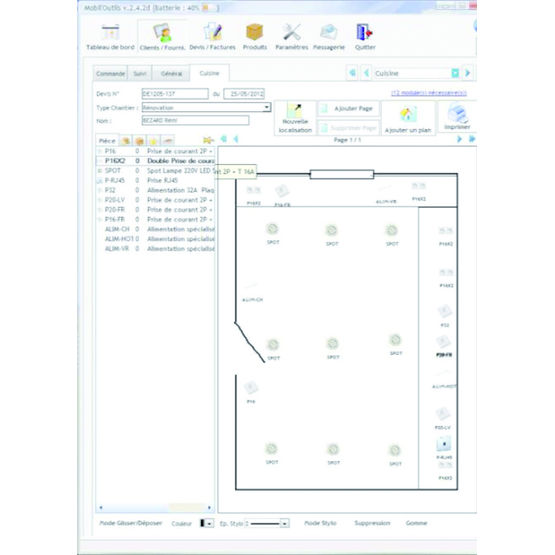Open the Clients / Fourn. section
This screenshot has width=555, height=555.
tap(162, 37)
